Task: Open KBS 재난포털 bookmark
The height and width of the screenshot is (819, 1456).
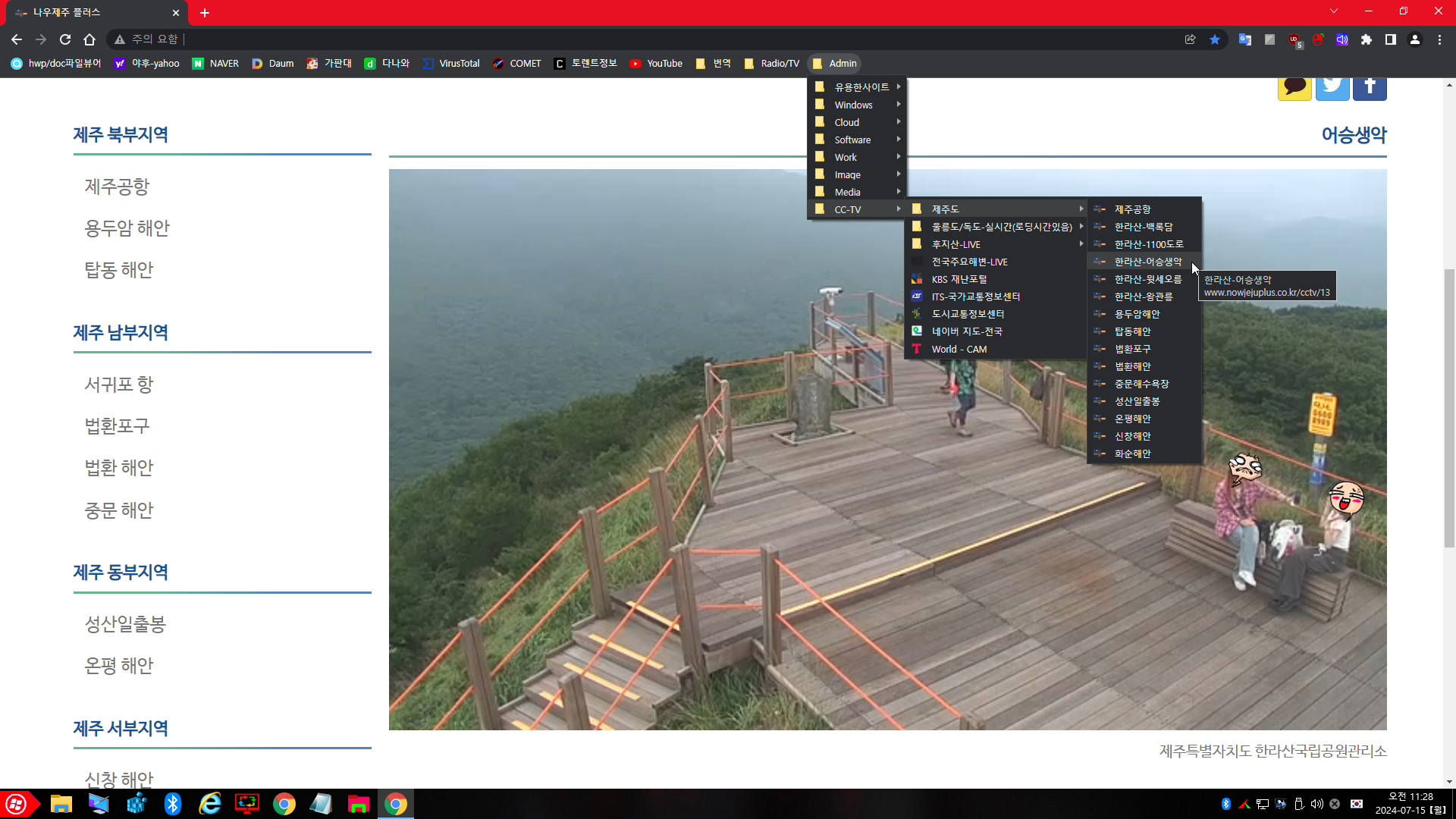Action: [x=996, y=279]
